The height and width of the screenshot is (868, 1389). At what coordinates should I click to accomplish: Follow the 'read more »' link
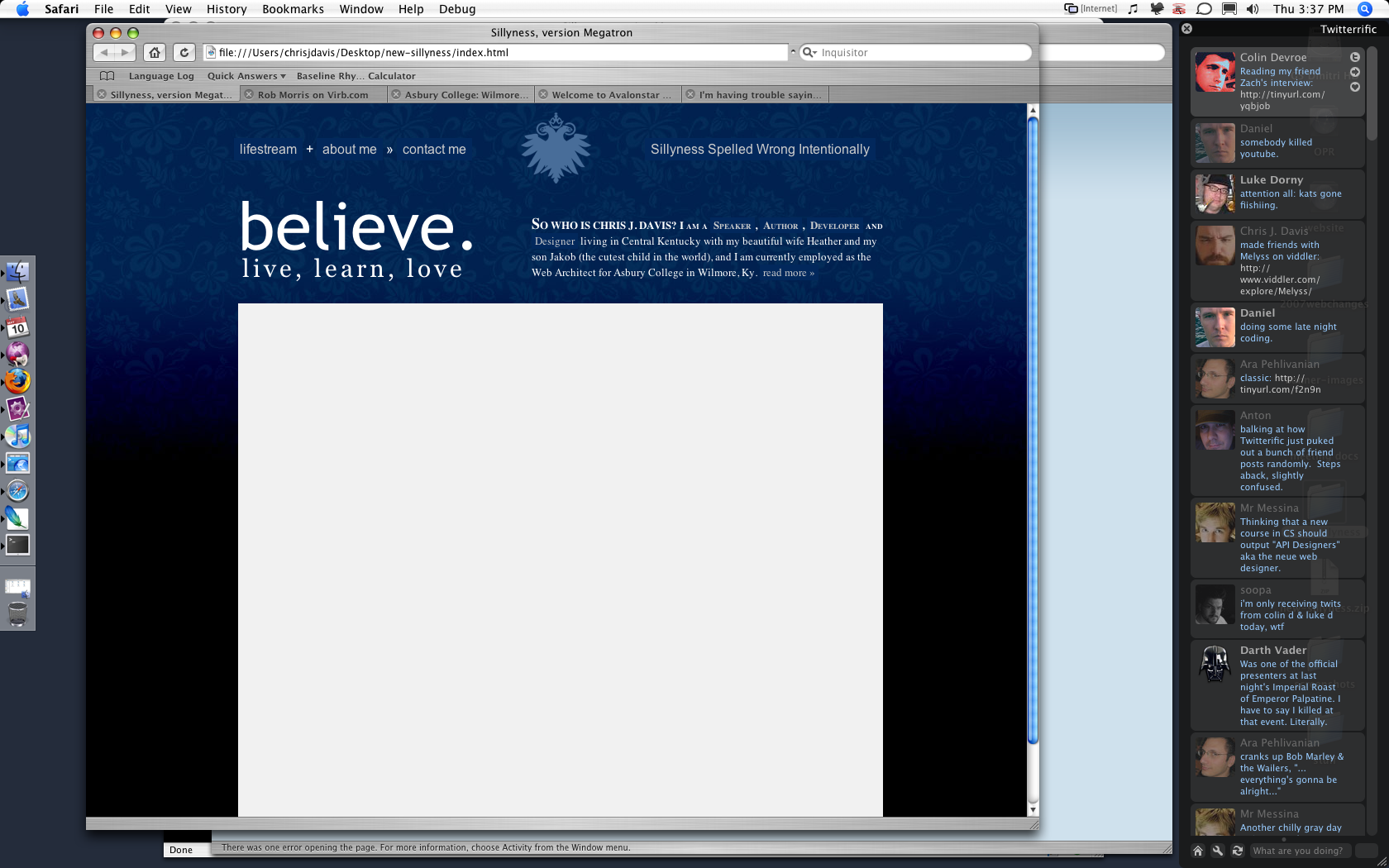788,273
